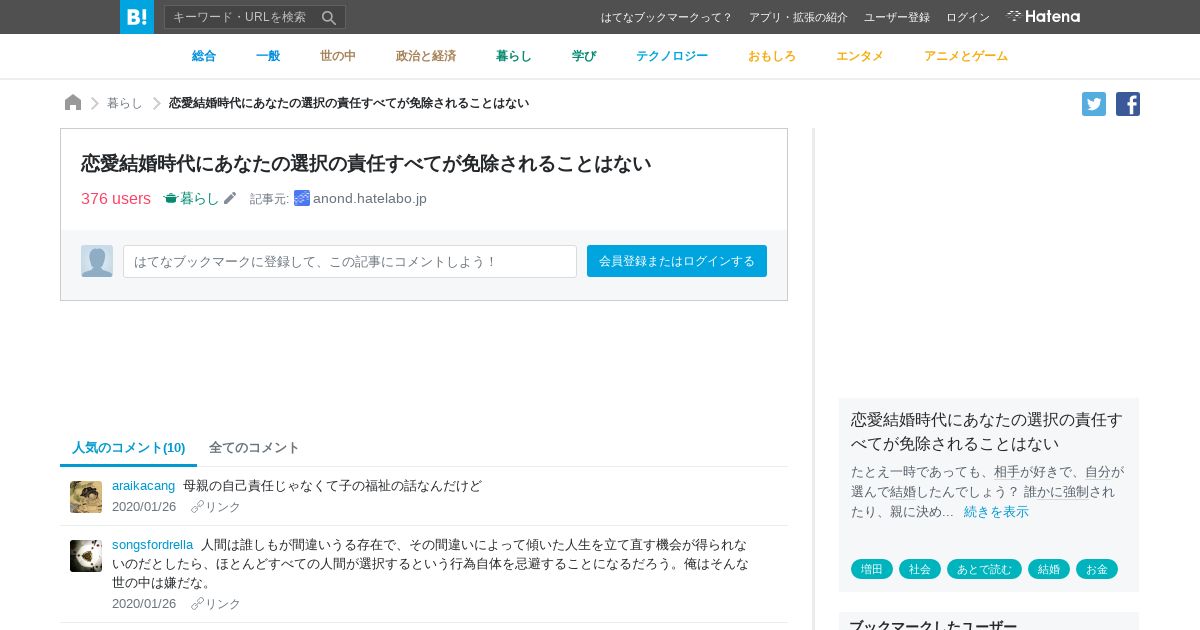This screenshot has width=1200, height=630.
Task: Click the 相手 keyword in summary
Action: click(x=1007, y=471)
